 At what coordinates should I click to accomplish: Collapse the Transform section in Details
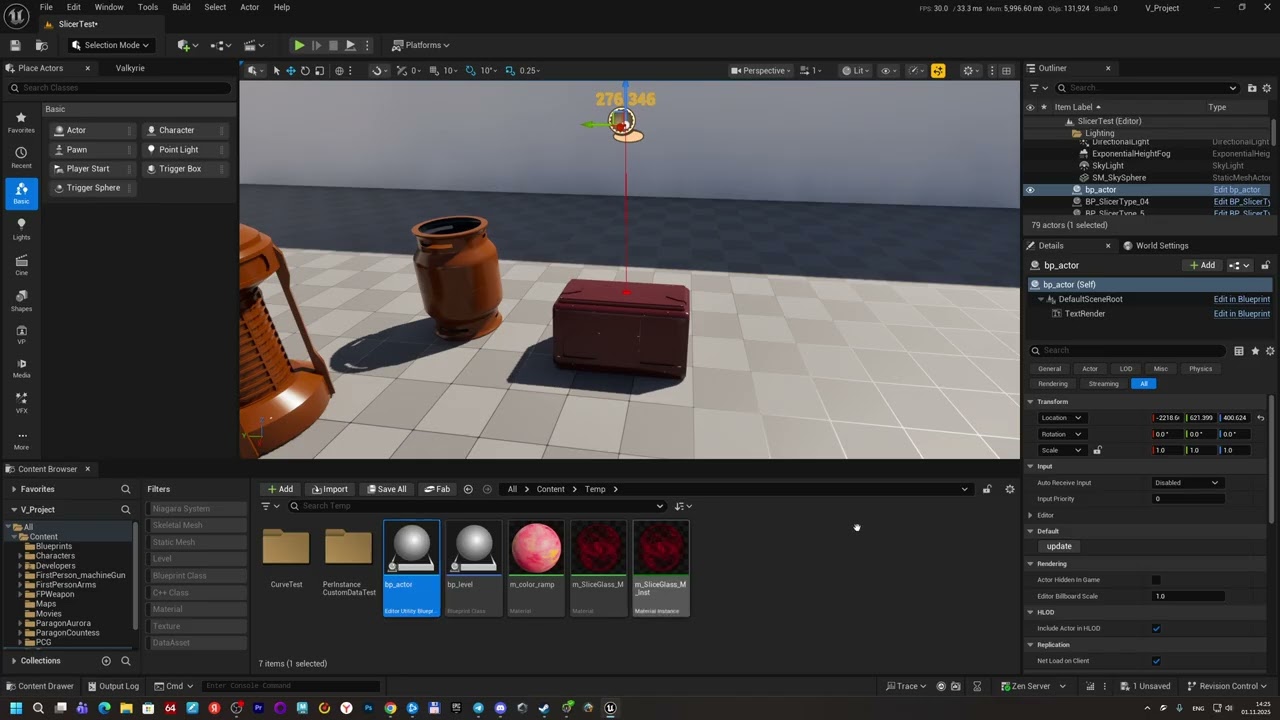[1030, 402]
